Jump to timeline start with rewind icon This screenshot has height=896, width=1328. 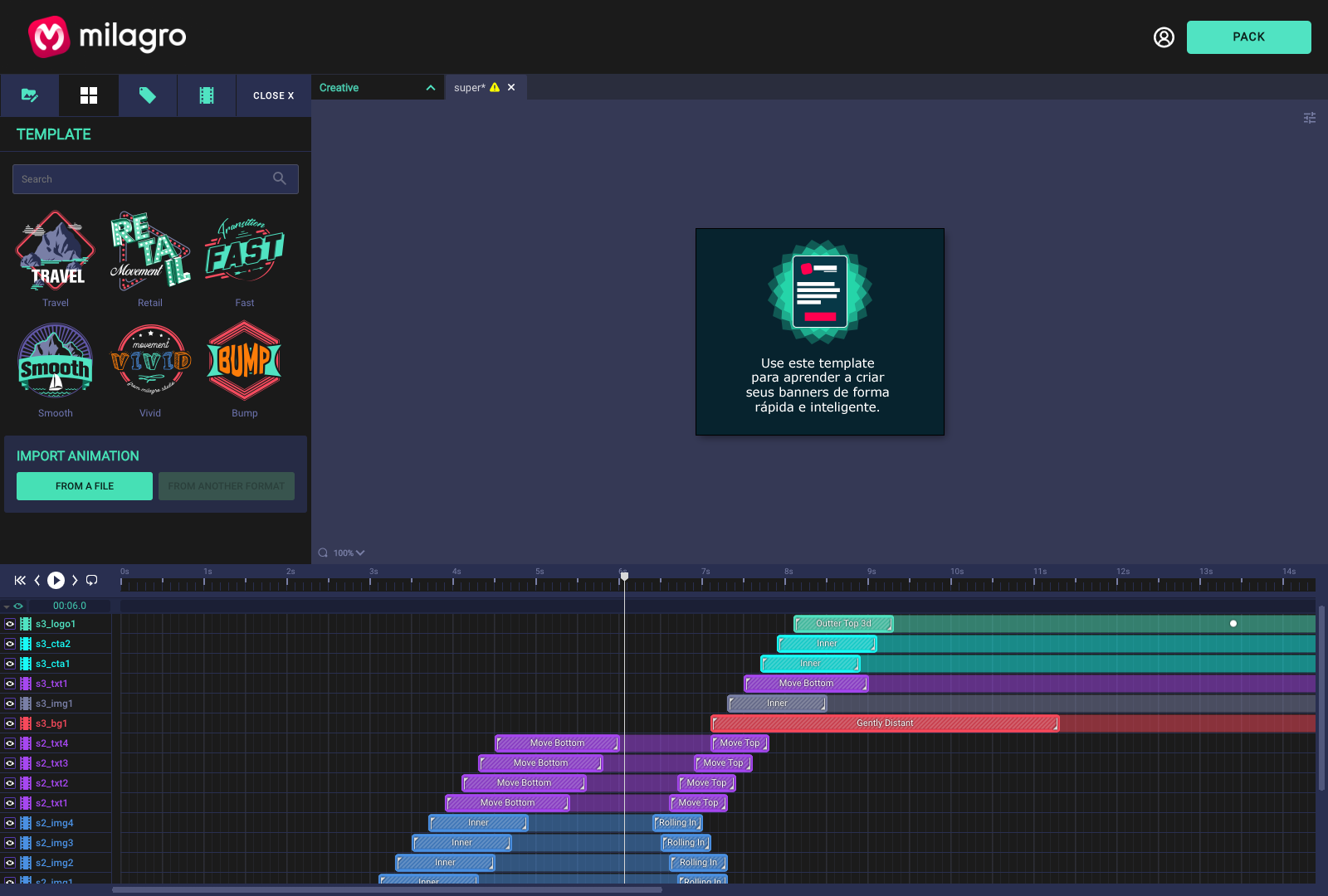coord(20,581)
